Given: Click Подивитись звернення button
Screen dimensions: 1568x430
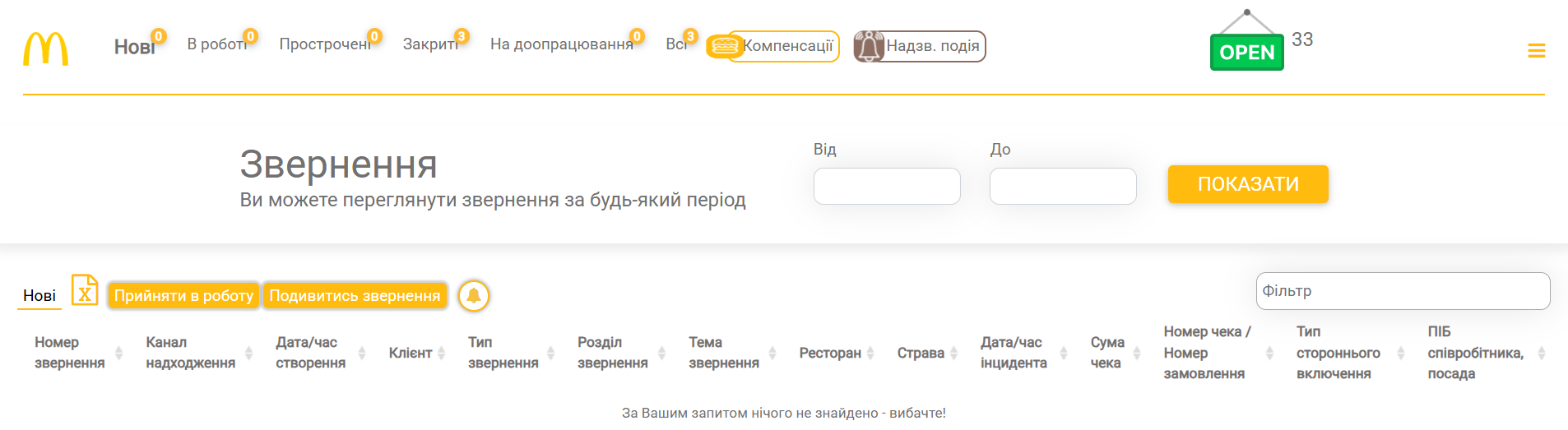Looking at the screenshot, I should tap(355, 296).
